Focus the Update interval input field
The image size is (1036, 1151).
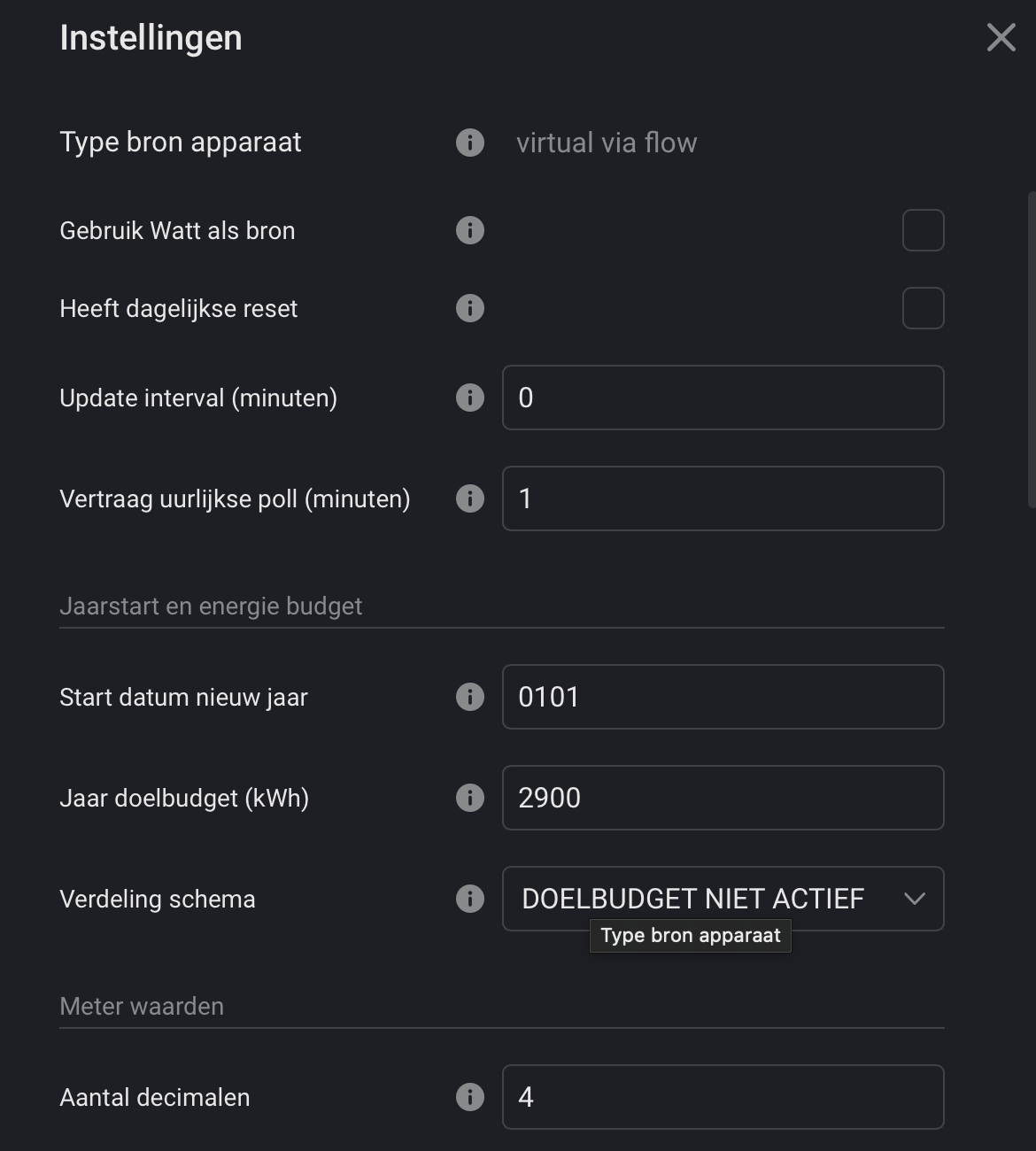pos(723,398)
